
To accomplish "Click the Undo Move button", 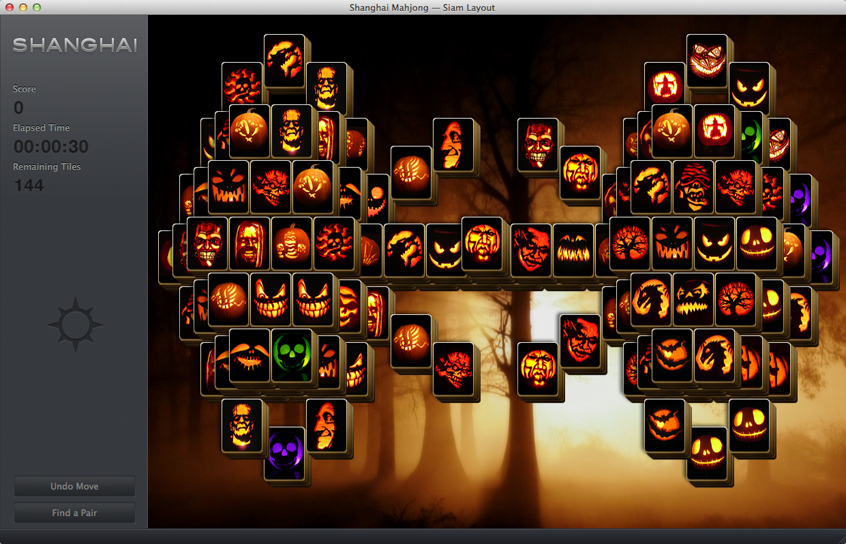I will point(74,486).
